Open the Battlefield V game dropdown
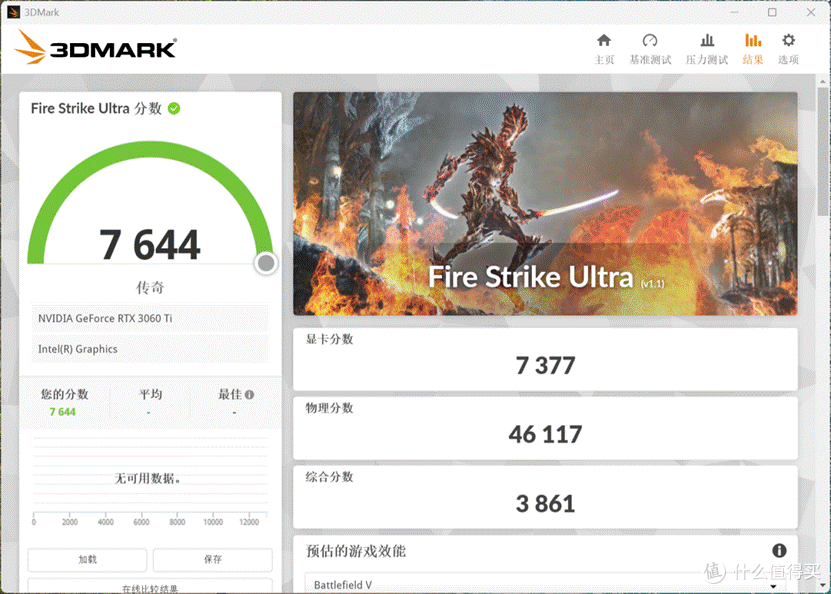Screen dimensions: 831x594 coord(546,584)
